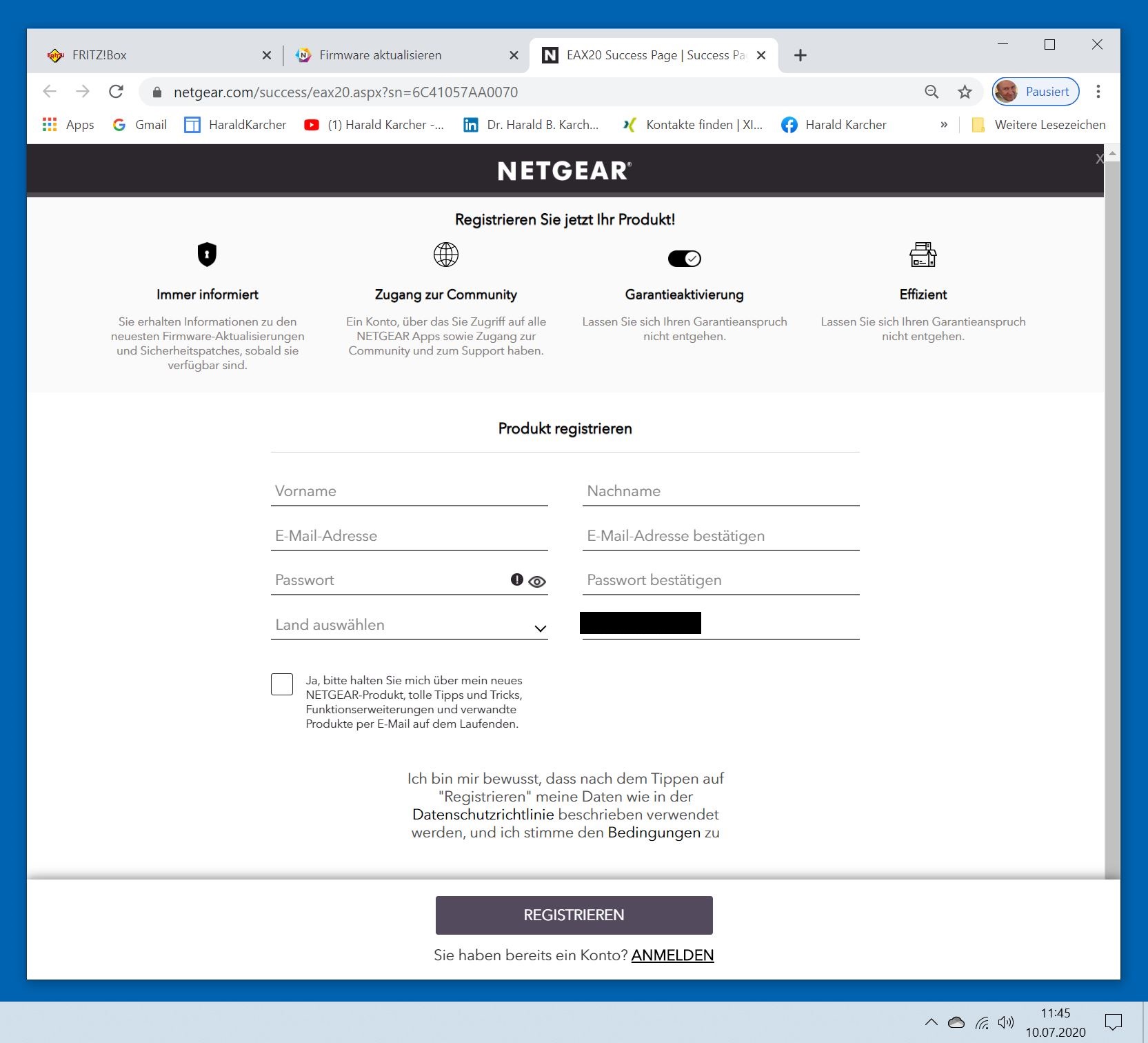1148x1043 pixels.
Task: Open the zoom magnifier in address bar
Action: (932, 92)
